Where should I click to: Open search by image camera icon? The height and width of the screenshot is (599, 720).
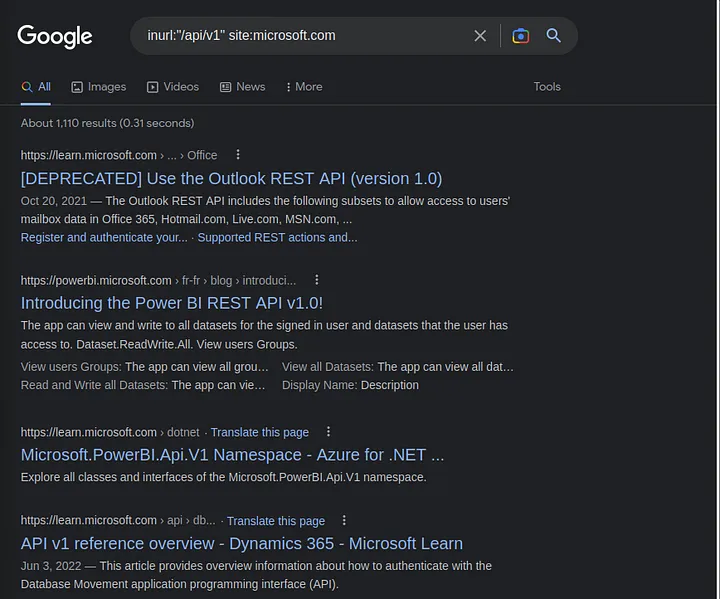tap(520, 36)
